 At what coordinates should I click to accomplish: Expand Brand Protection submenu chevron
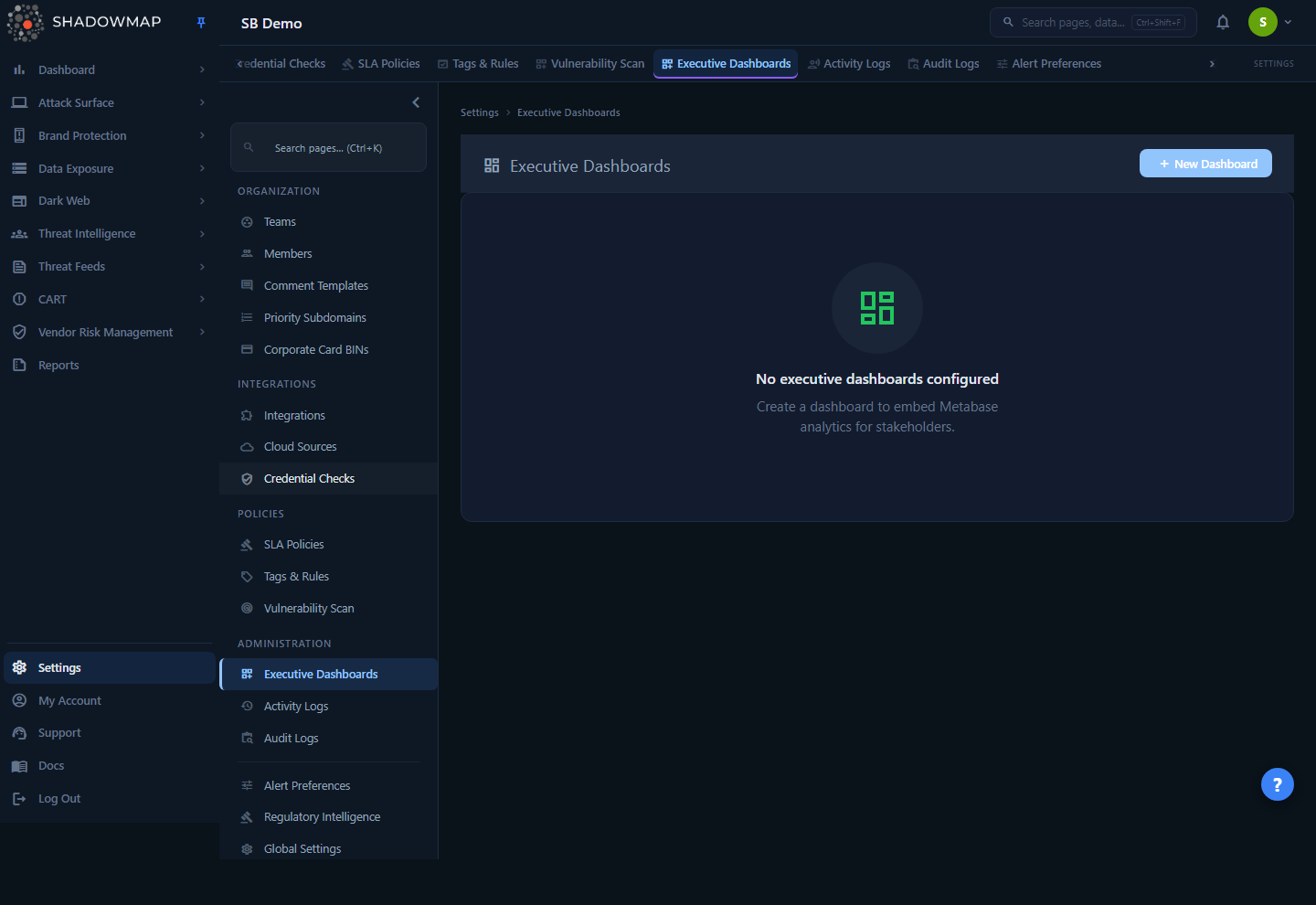click(x=202, y=135)
